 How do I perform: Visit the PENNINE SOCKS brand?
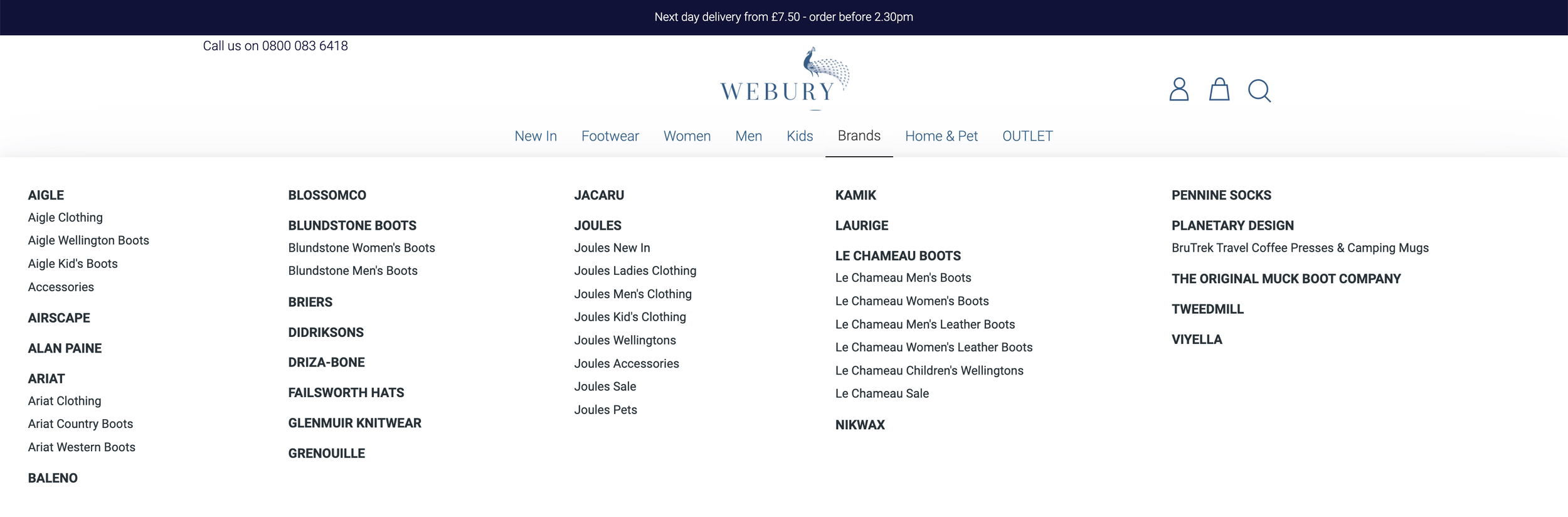coord(1221,195)
